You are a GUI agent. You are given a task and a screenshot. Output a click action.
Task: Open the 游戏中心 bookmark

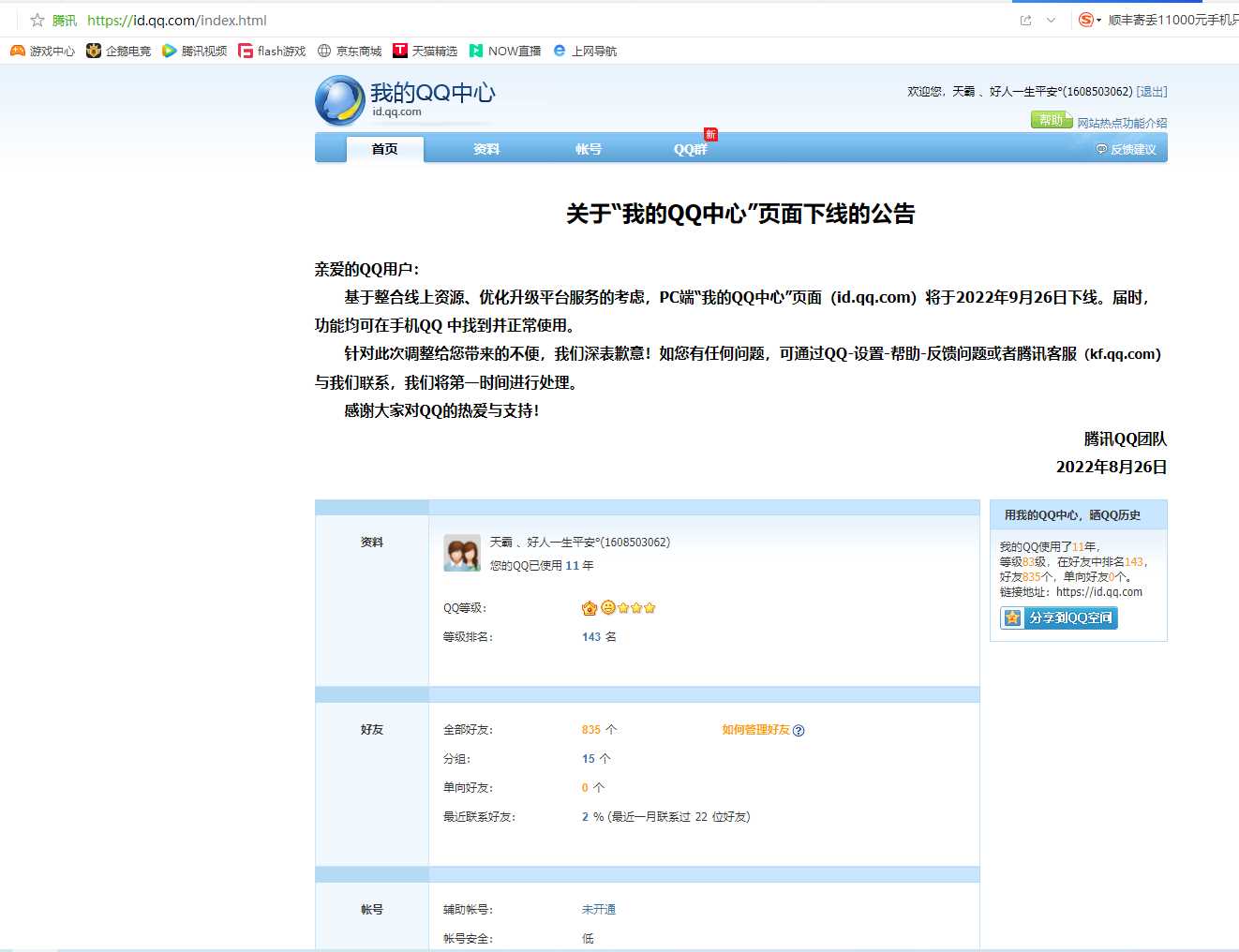(42, 51)
